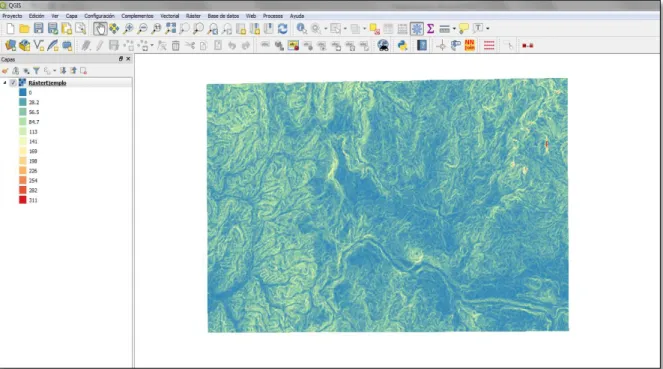Viewport: 663px width, 369px height.
Task: Open the Ráster menu
Action: [x=193, y=16]
